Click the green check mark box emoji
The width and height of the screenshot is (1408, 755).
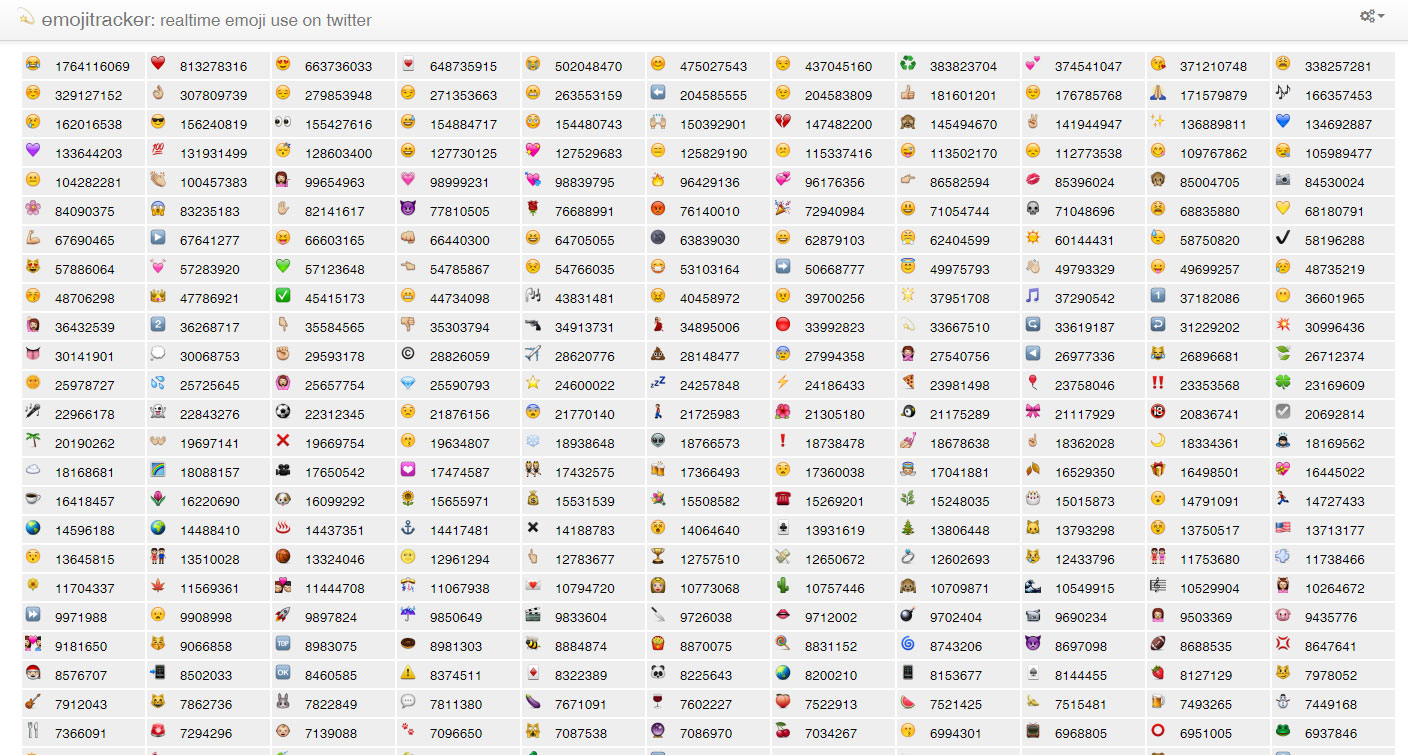[283, 297]
